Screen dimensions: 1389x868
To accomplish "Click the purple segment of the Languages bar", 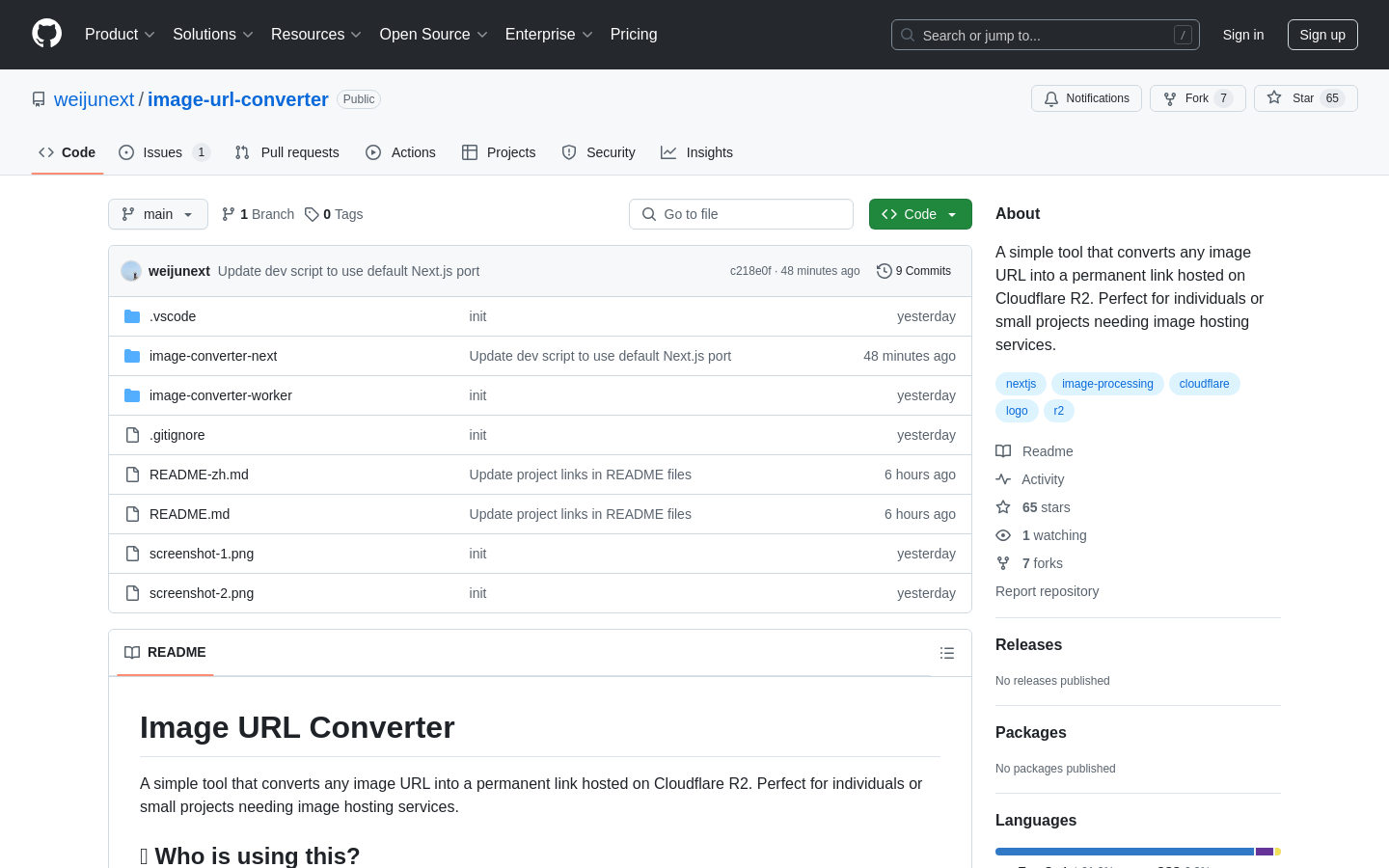I will (x=1265, y=852).
